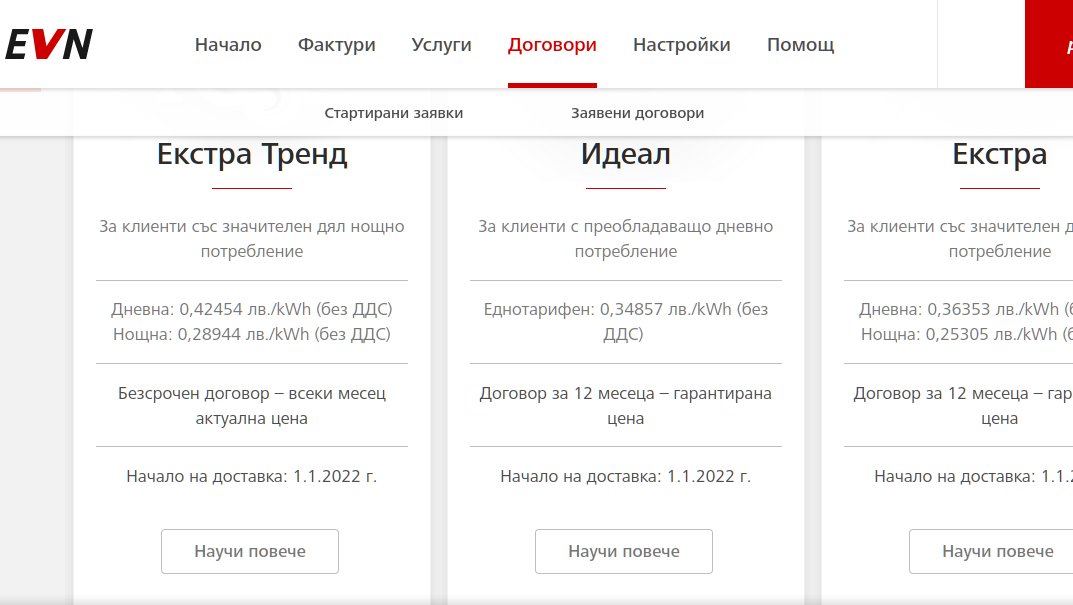Select the Екстра plan heading
Viewport: 1073px width, 605px height.
tap(1000, 154)
